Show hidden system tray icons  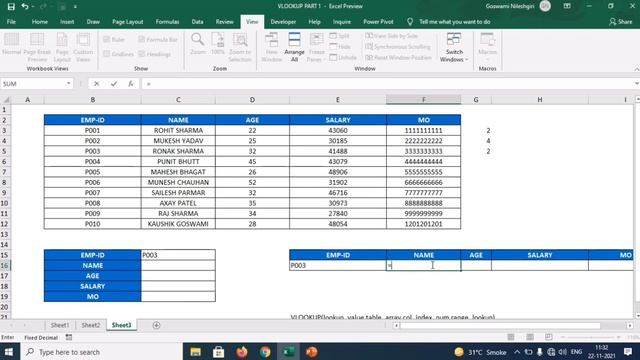pos(517,352)
